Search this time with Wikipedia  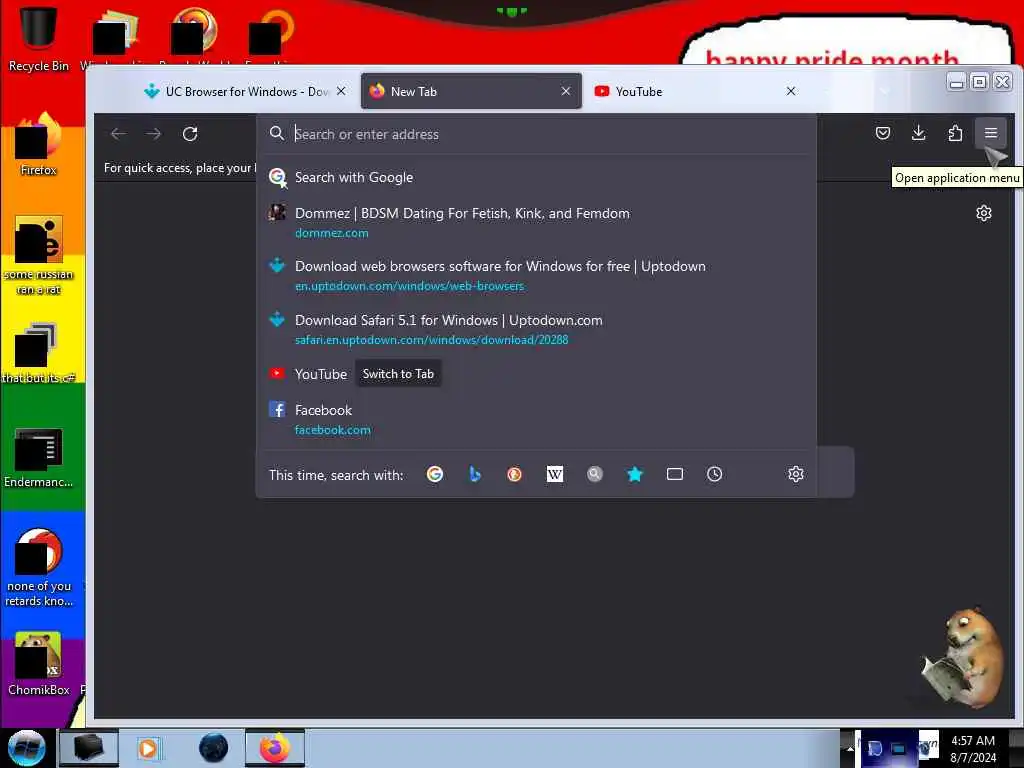click(554, 474)
